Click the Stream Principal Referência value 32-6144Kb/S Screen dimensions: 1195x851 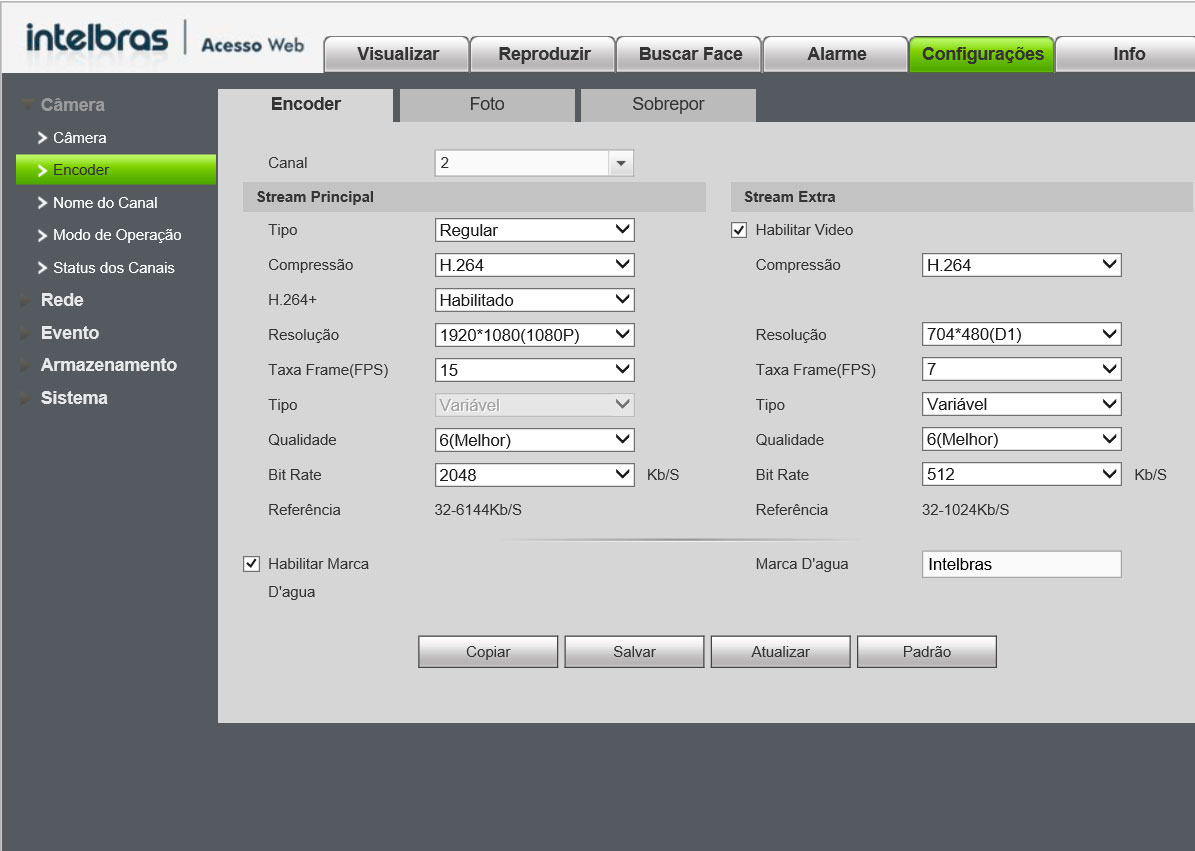(478, 510)
